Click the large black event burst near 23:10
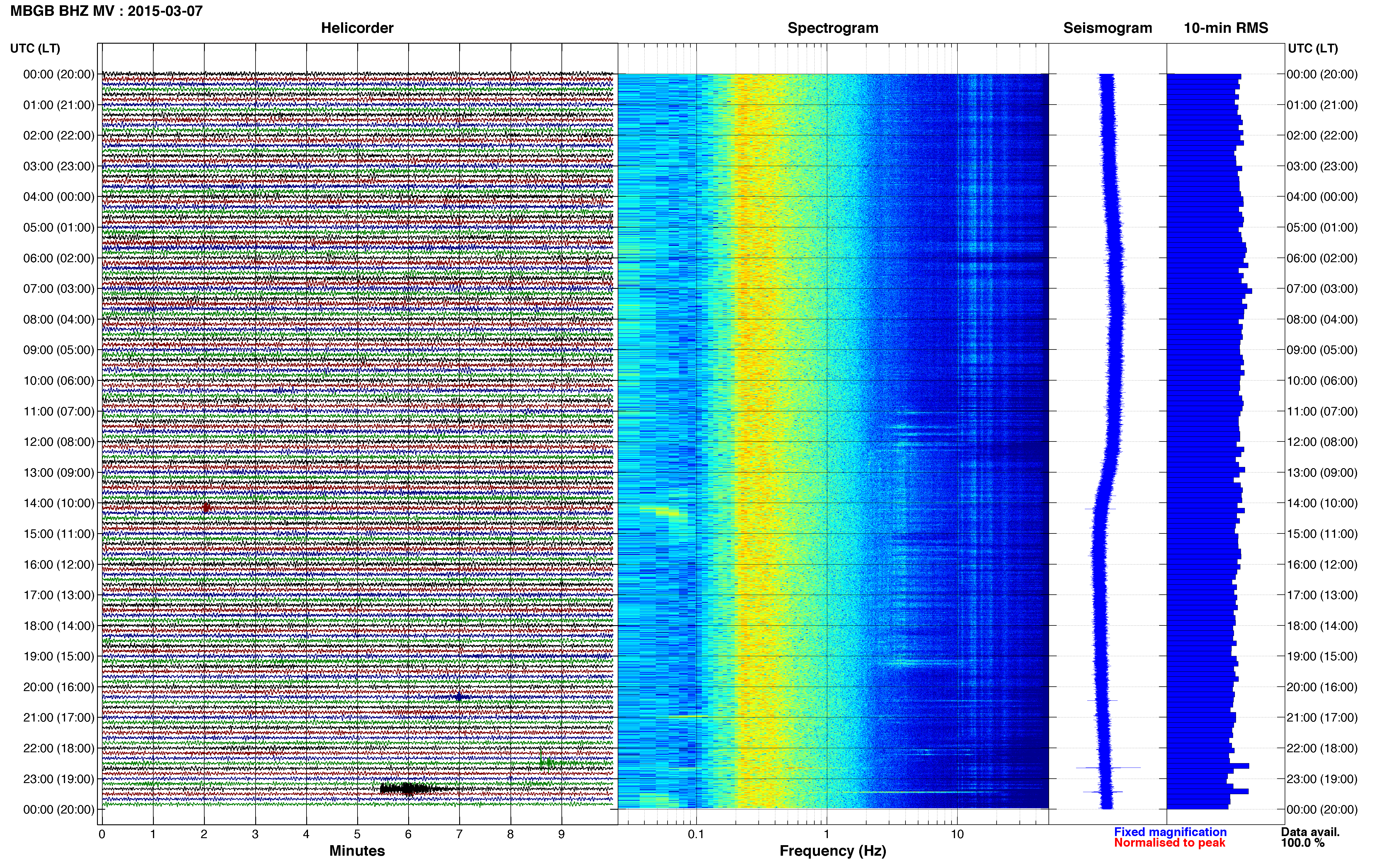Image resolution: width=1389 pixels, height=868 pixels. coord(412,788)
